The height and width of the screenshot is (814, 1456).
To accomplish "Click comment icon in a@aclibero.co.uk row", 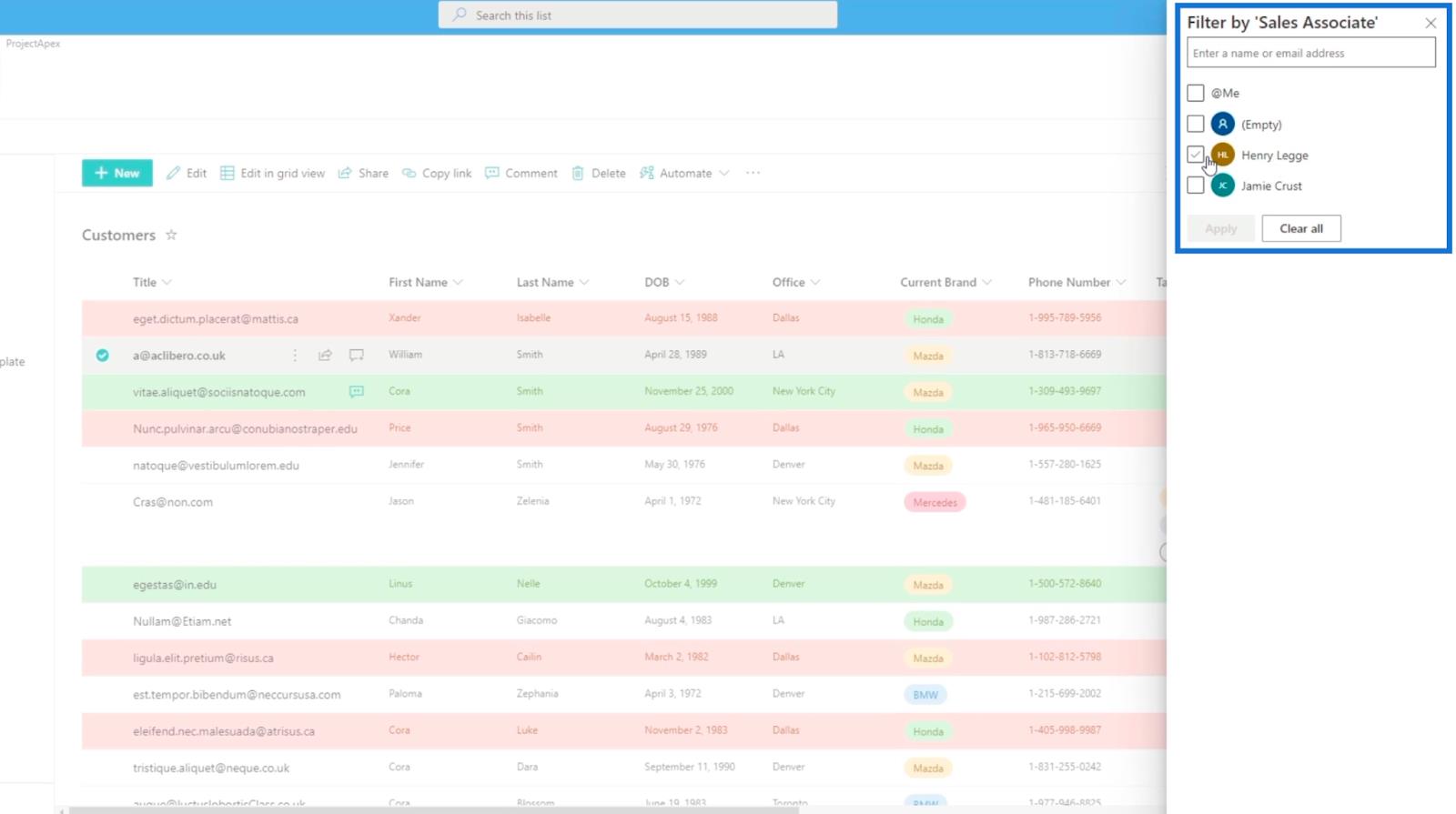I will coord(357,356).
